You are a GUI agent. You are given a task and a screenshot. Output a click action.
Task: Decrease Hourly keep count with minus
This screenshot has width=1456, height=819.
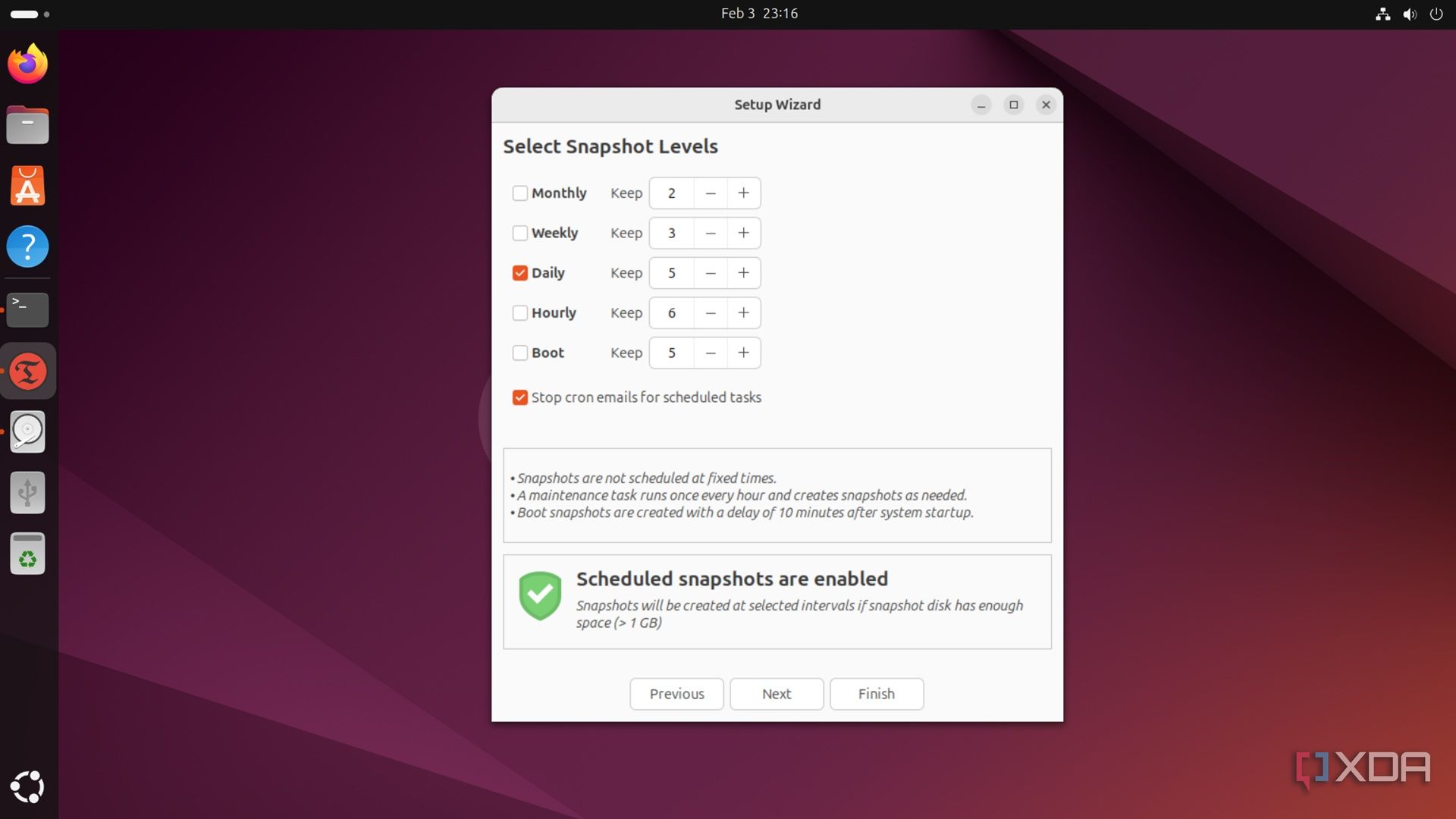[x=711, y=312]
